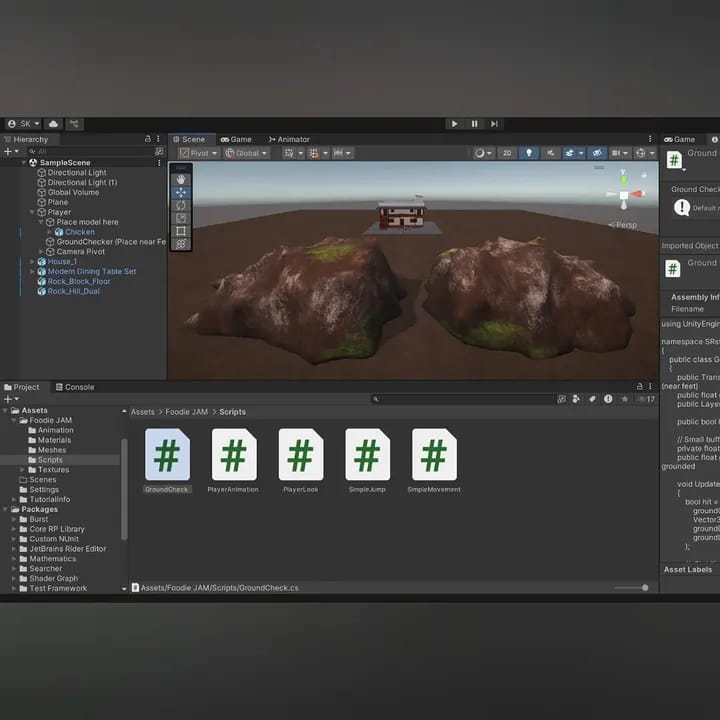
Task: Click the Project panel search field
Action: tap(462, 399)
